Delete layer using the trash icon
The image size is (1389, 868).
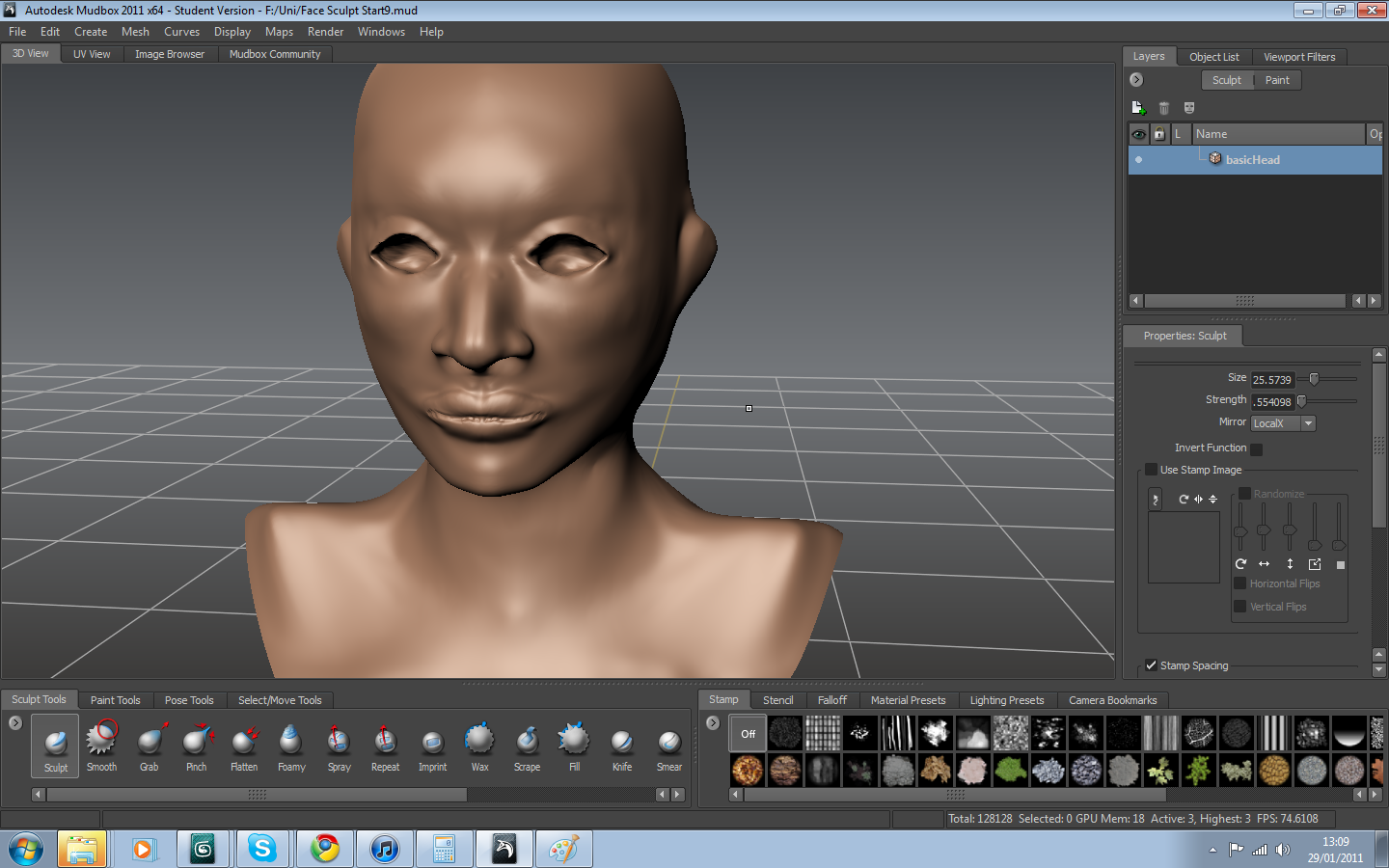pyautogui.click(x=1163, y=107)
